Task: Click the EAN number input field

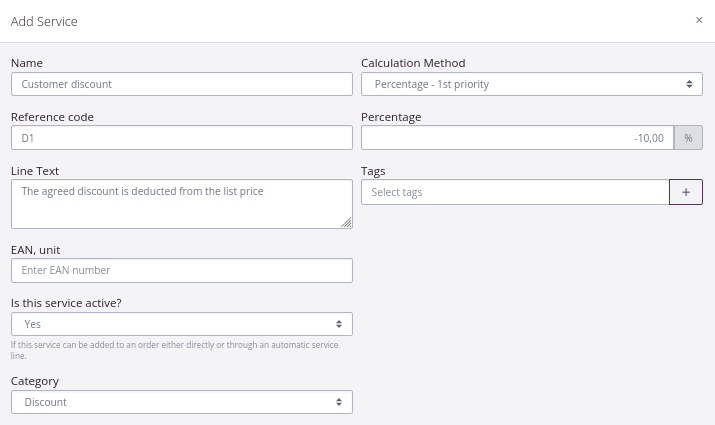Action: (181, 270)
